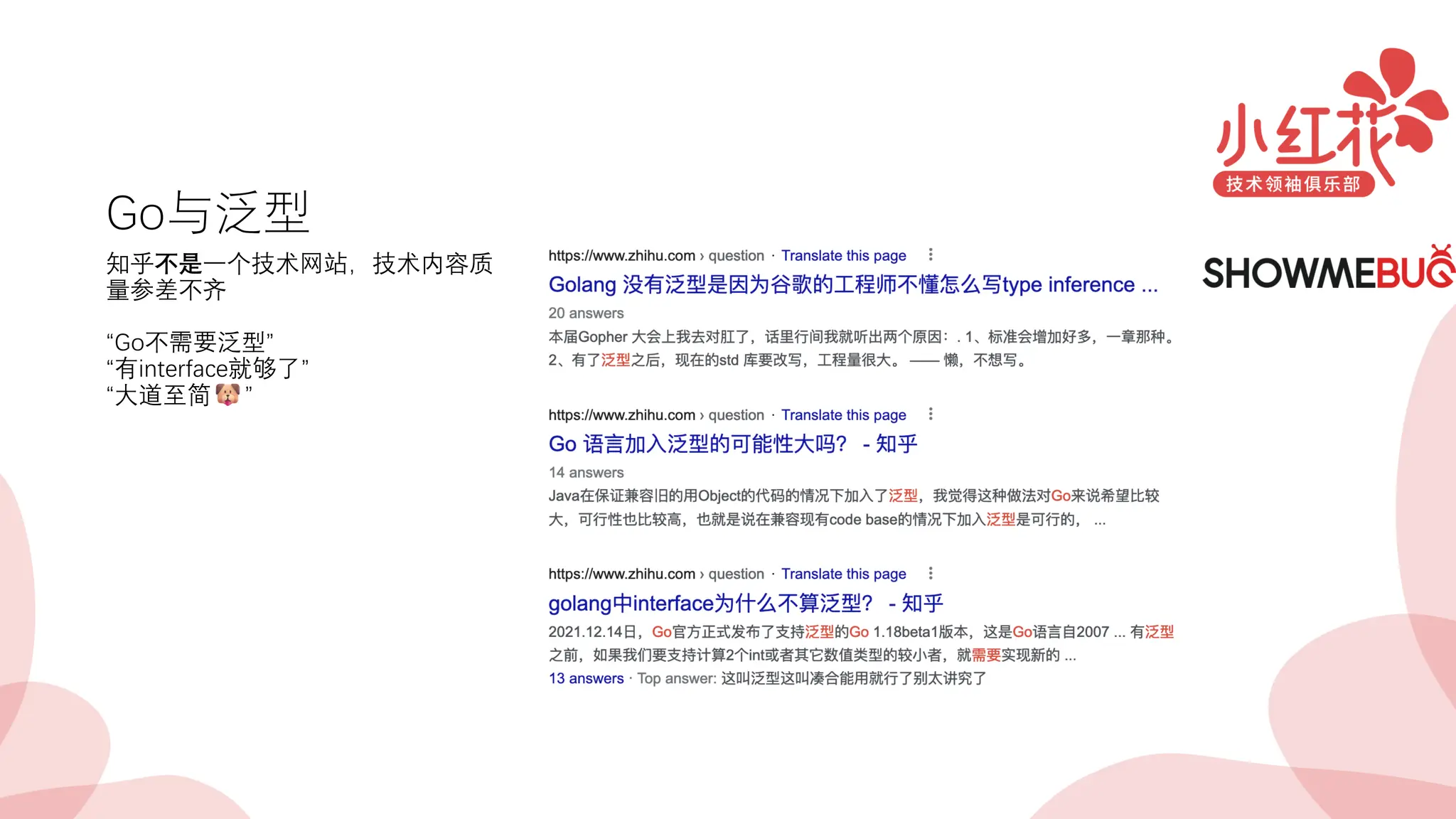
Task: Click the zhihu.com URL above the Golang 没有泛型 result
Action: coord(656,255)
